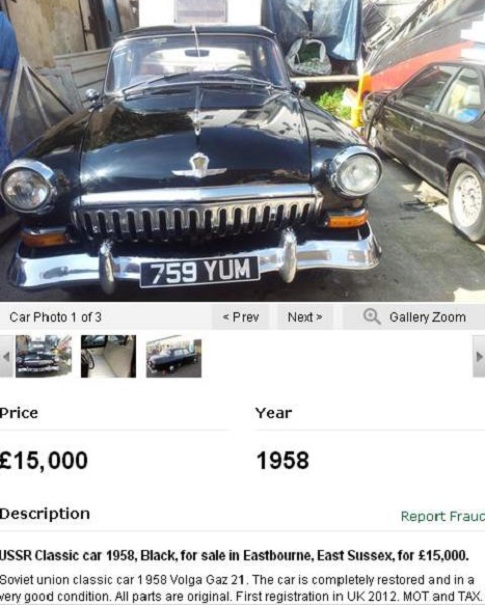Click the £15,000 price value
485x605 pixels.
(x=44, y=460)
